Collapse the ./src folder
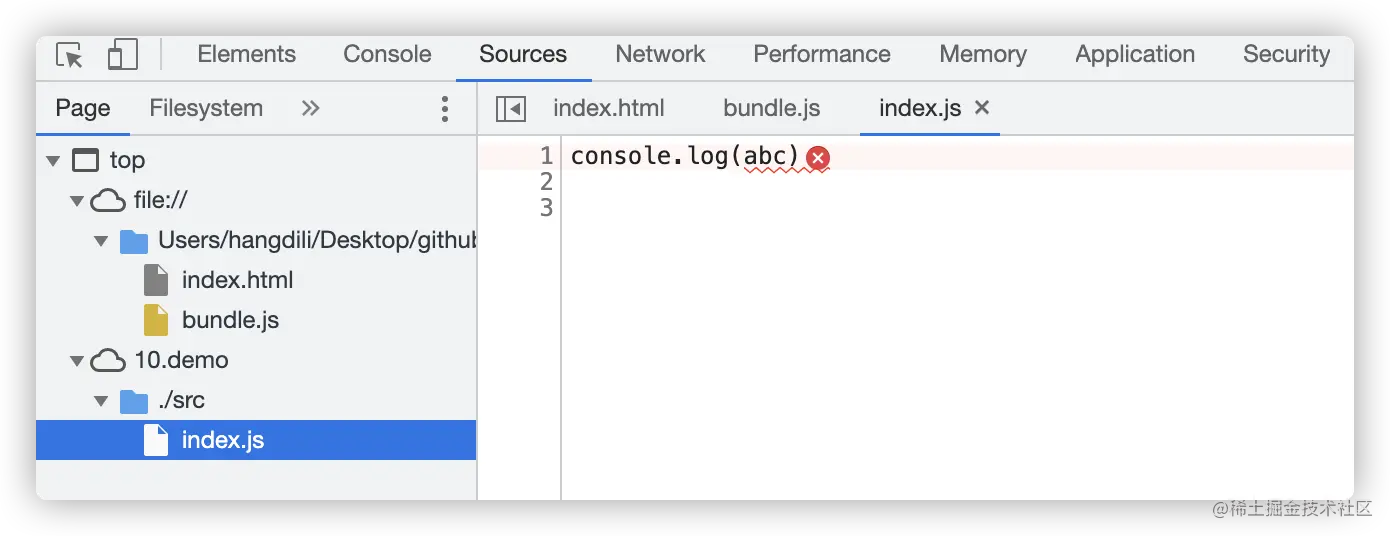 [101, 401]
